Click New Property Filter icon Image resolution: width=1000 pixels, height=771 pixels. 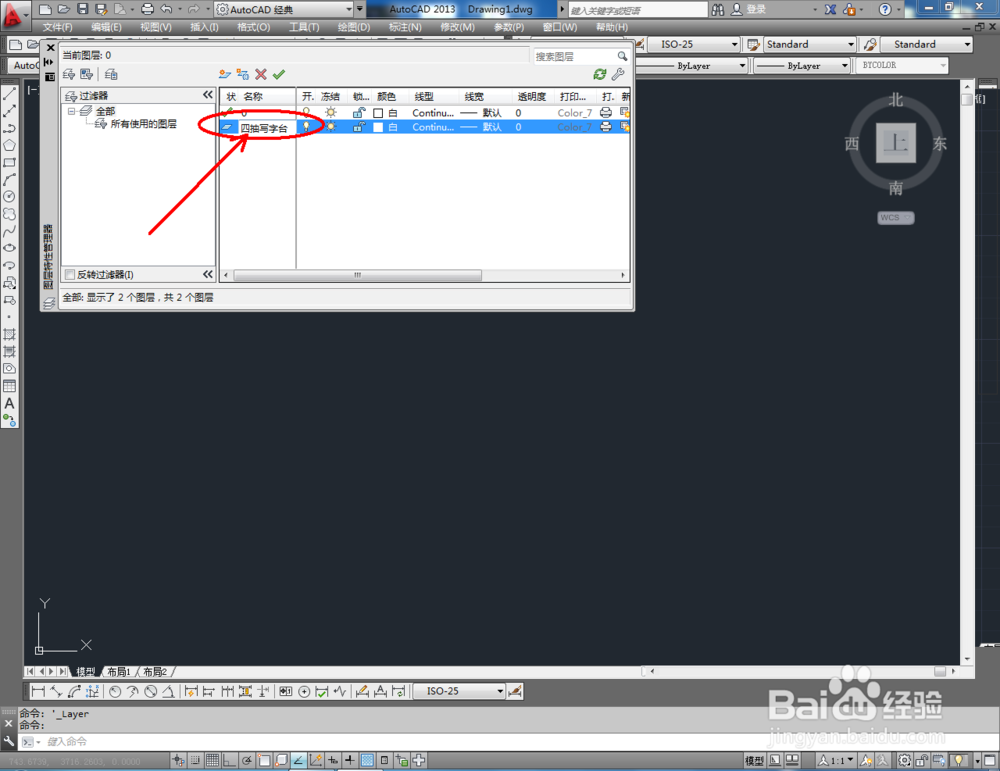pos(69,75)
